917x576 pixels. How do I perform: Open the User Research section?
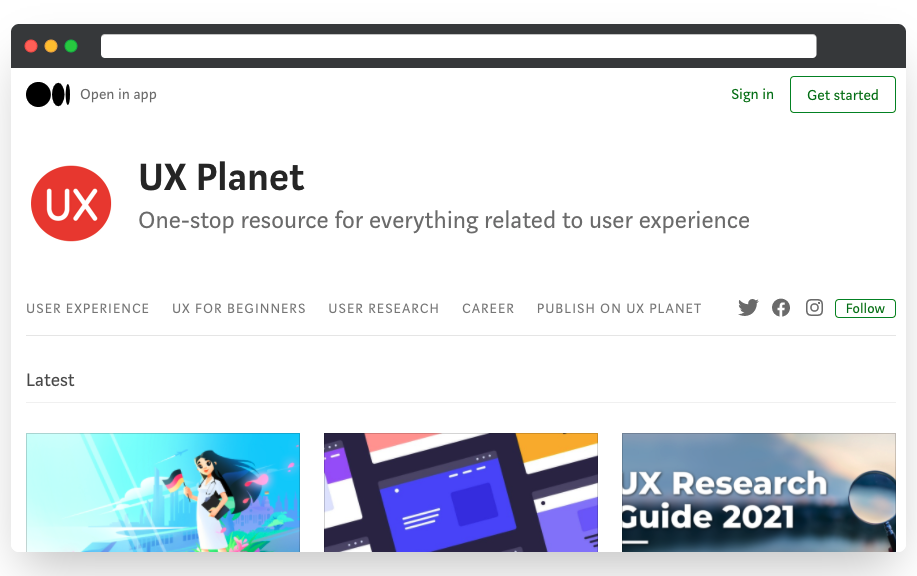pyautogui.click(x=384, y=309)
